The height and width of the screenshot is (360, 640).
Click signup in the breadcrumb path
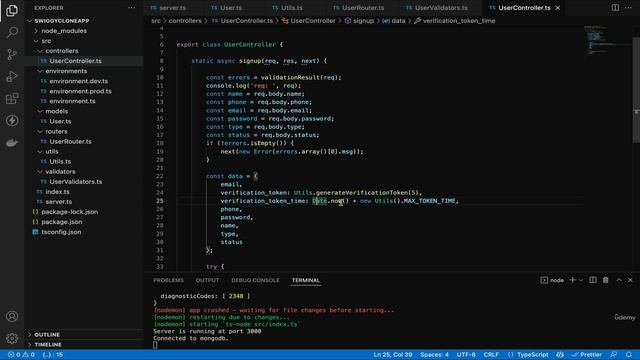point(363,21)
